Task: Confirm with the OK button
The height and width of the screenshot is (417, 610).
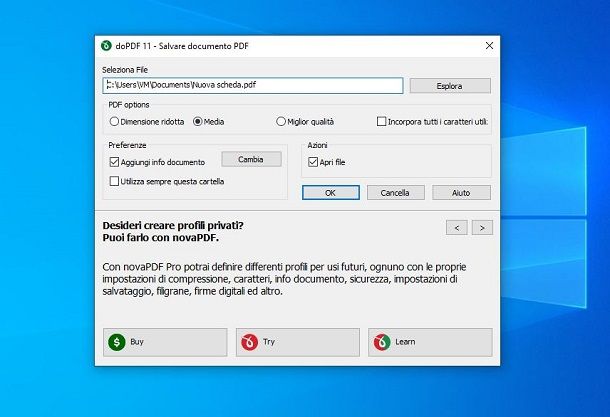Action: pos(331,193)
